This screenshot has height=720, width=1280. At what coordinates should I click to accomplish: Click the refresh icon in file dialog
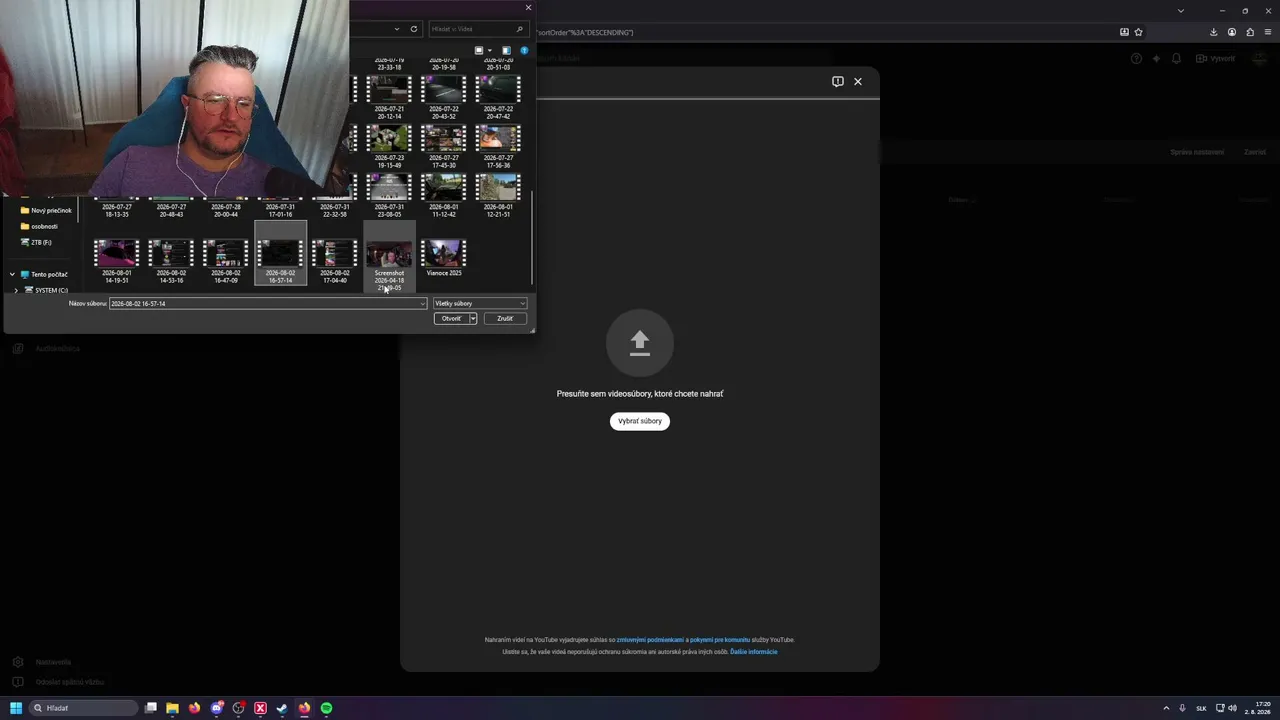[x=414, y=29]
